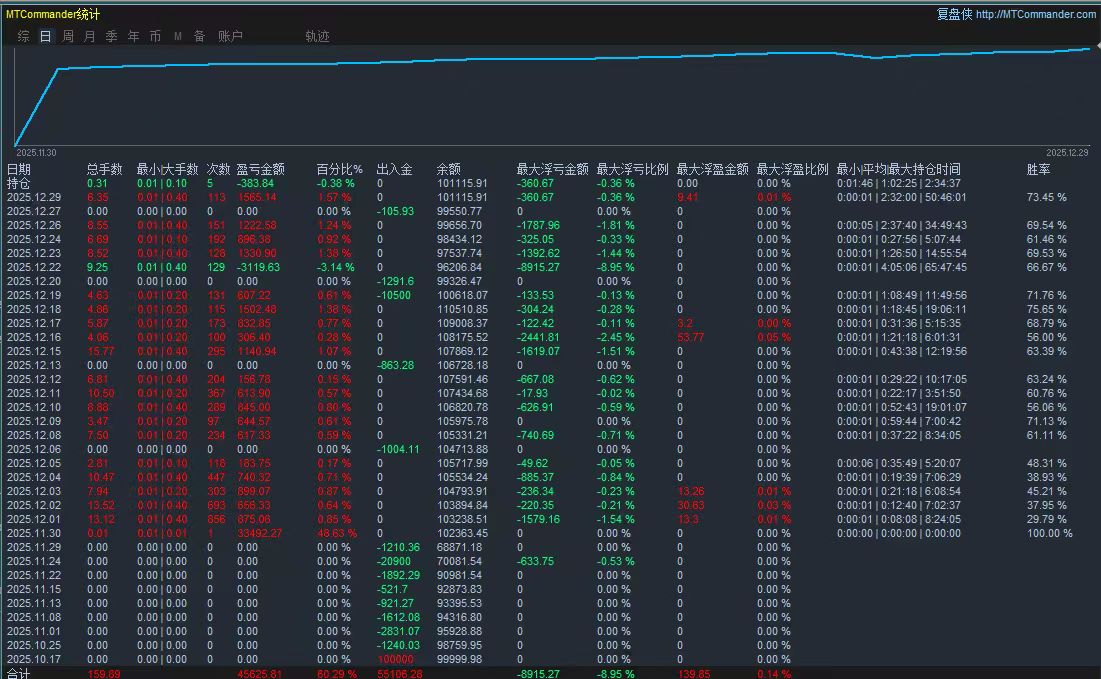Switch to the 月 monthly tab

click(89, 36)
